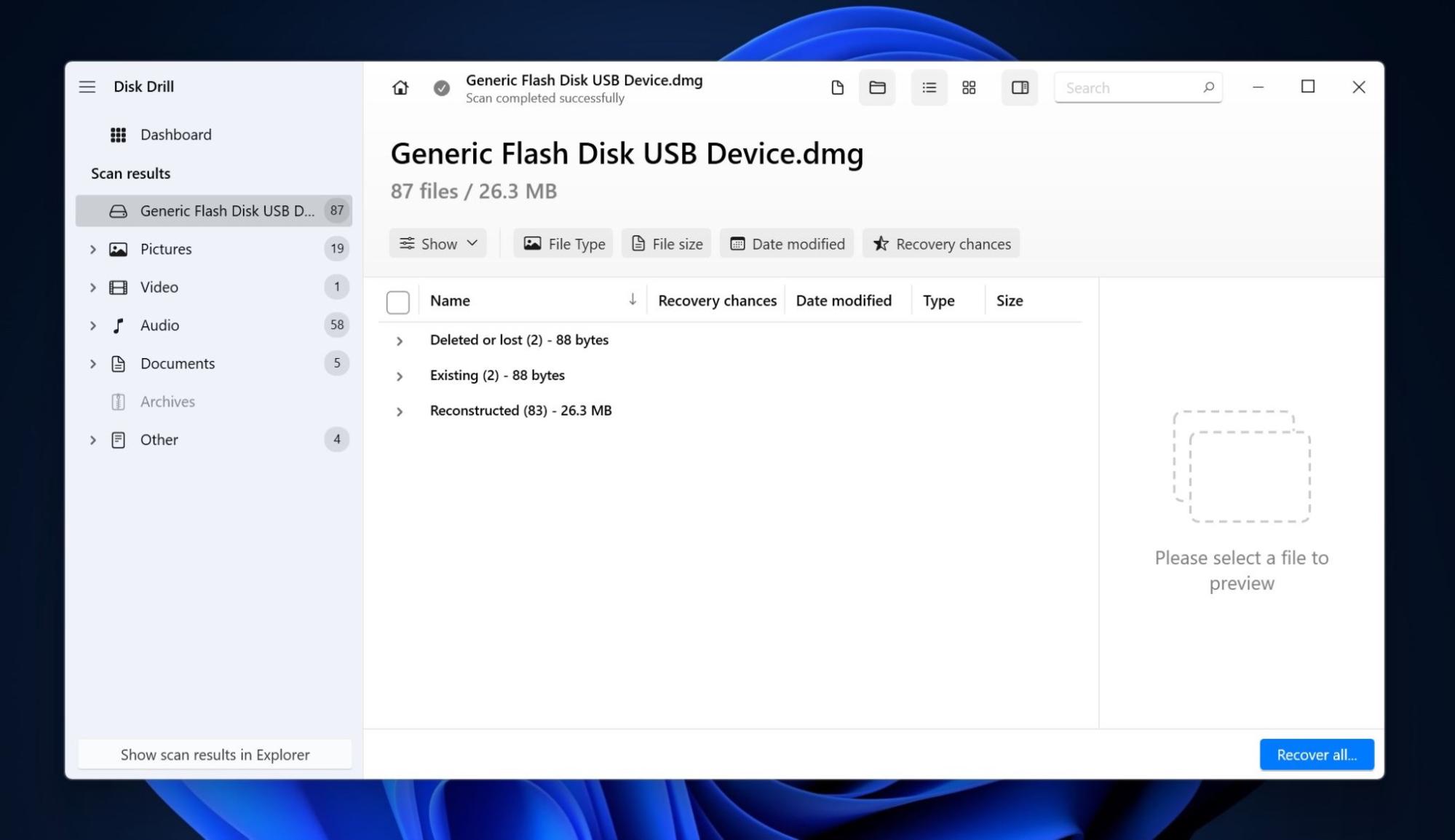
Task: Click on the Dashboard menu item
Action: 176,134
